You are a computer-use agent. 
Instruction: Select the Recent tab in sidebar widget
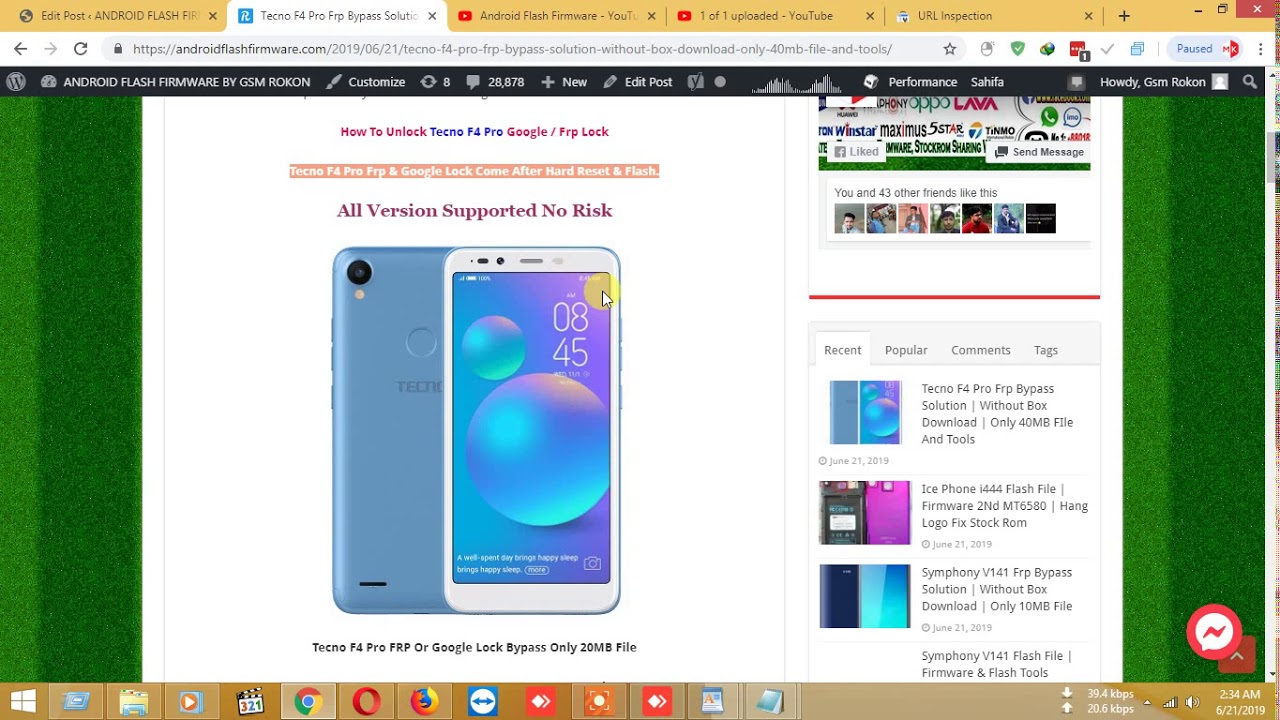(x=842, y=350)
